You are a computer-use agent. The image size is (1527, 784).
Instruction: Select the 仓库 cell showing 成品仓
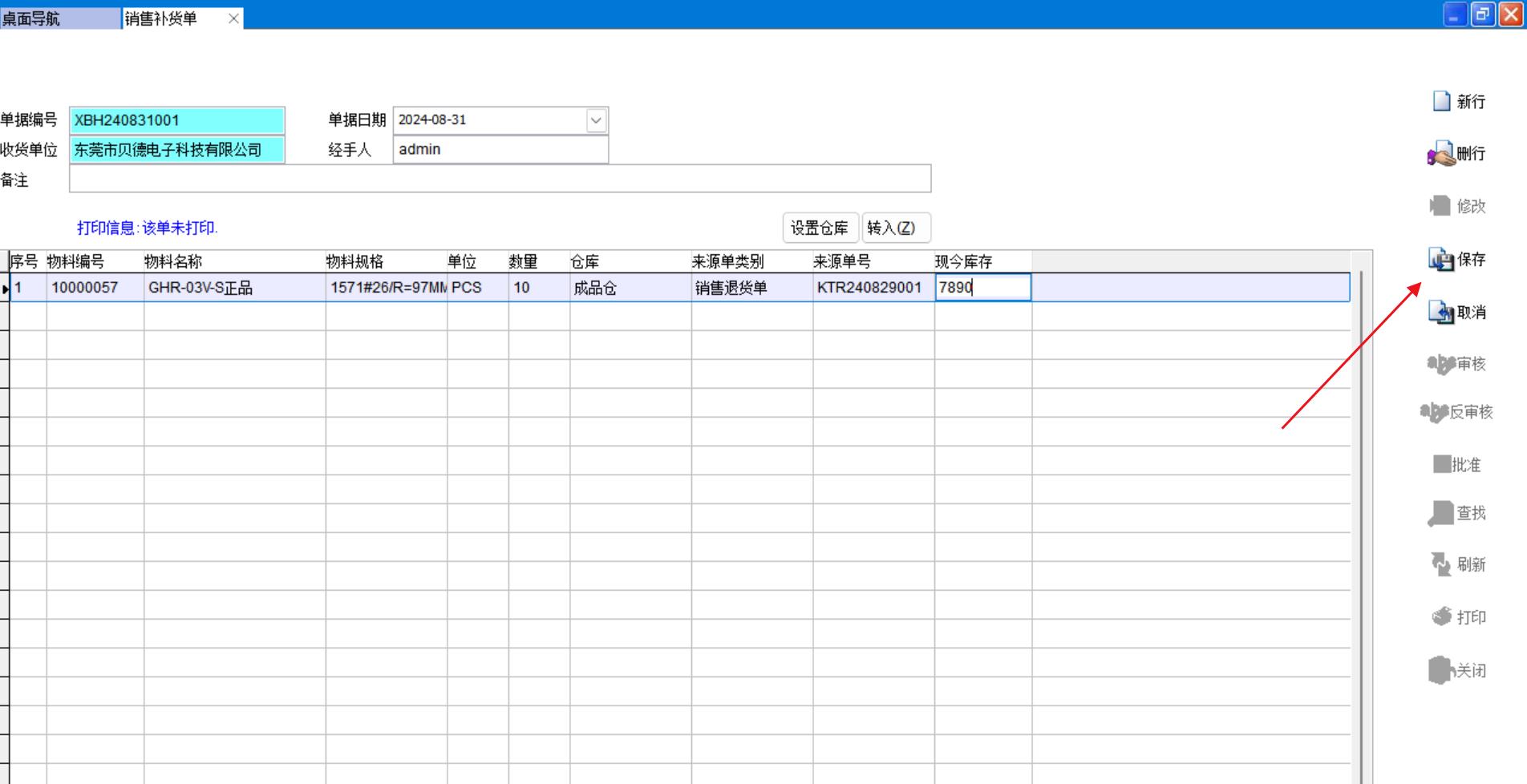[630, 288]
